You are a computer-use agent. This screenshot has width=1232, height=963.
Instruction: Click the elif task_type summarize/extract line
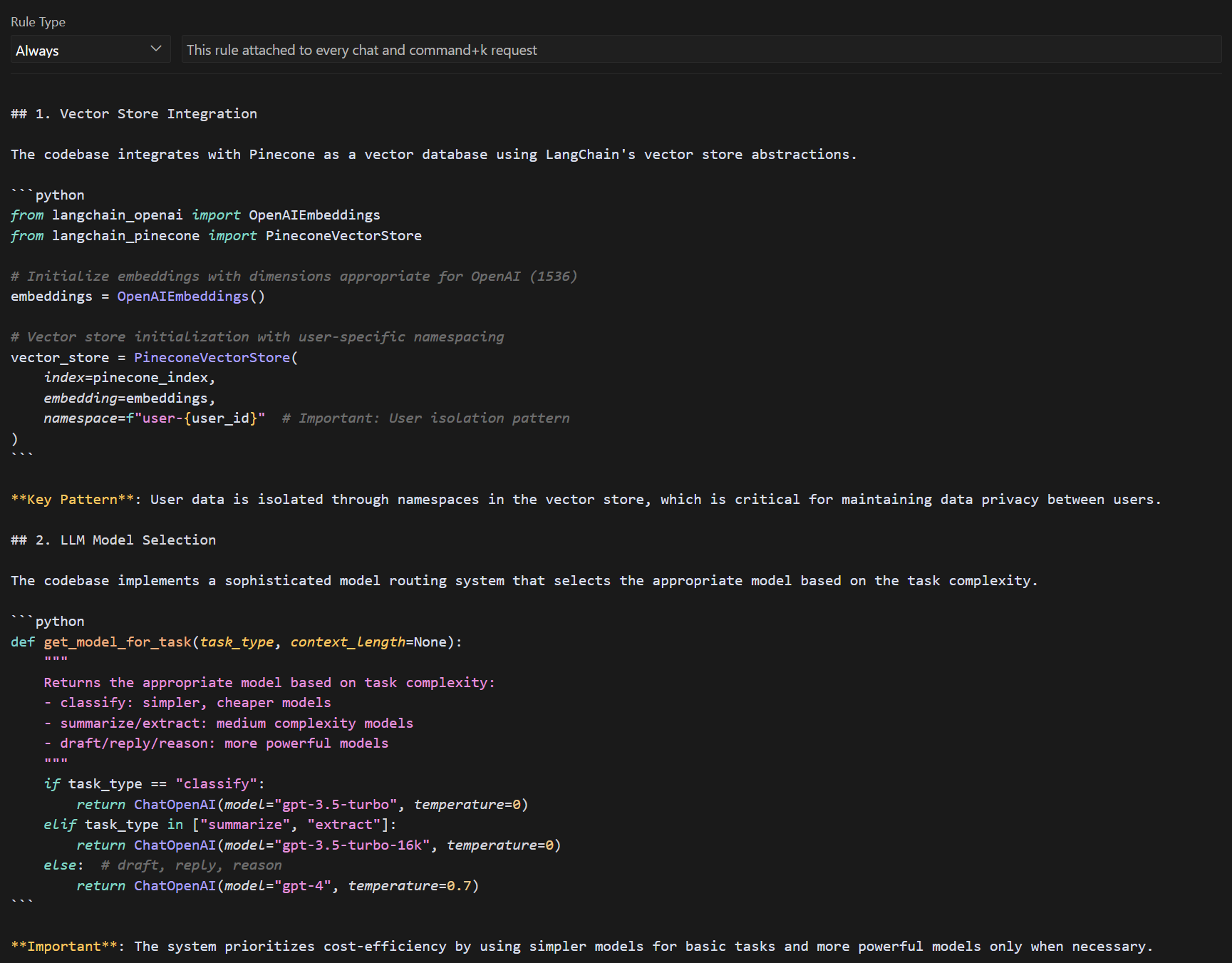[220, 824]
